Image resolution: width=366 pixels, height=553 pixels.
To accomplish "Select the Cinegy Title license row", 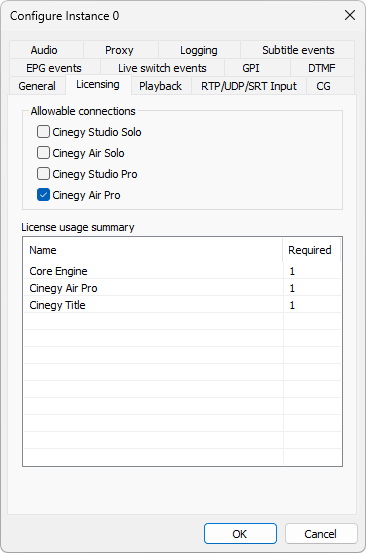I will [182, 305].
